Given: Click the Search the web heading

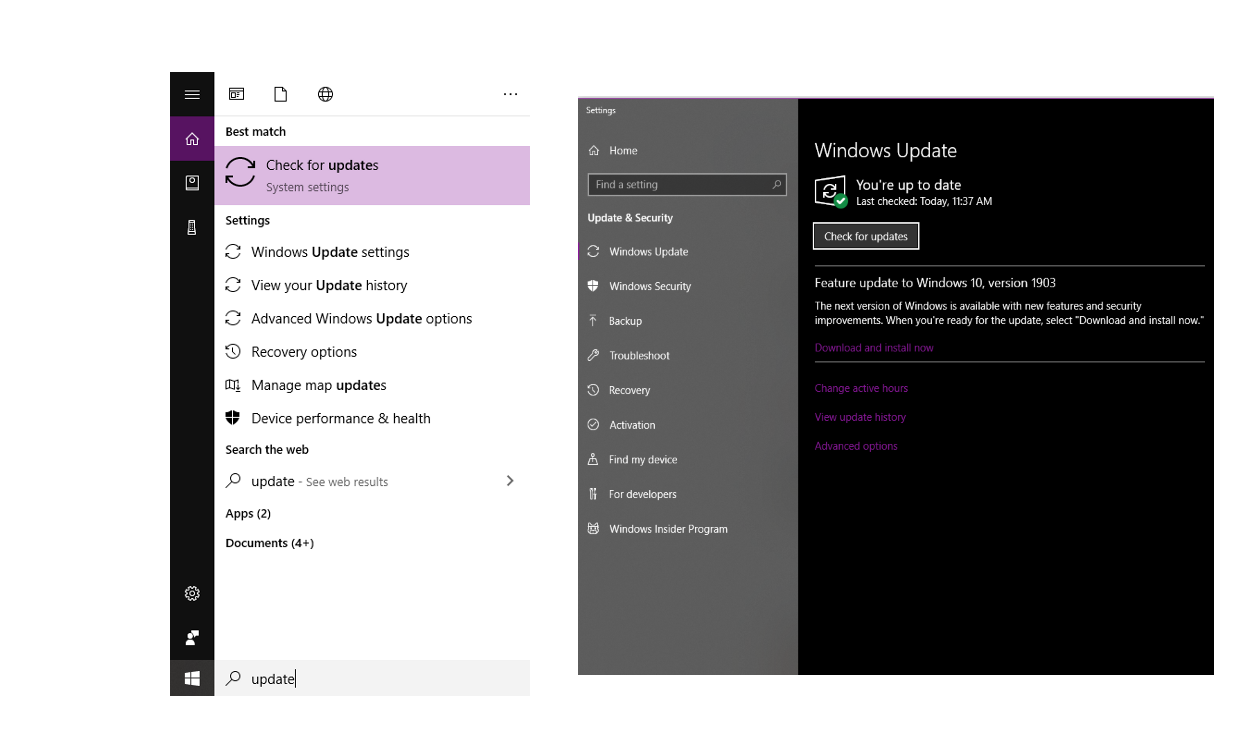Looking at the screenshot, I should [x=267, y=450].
